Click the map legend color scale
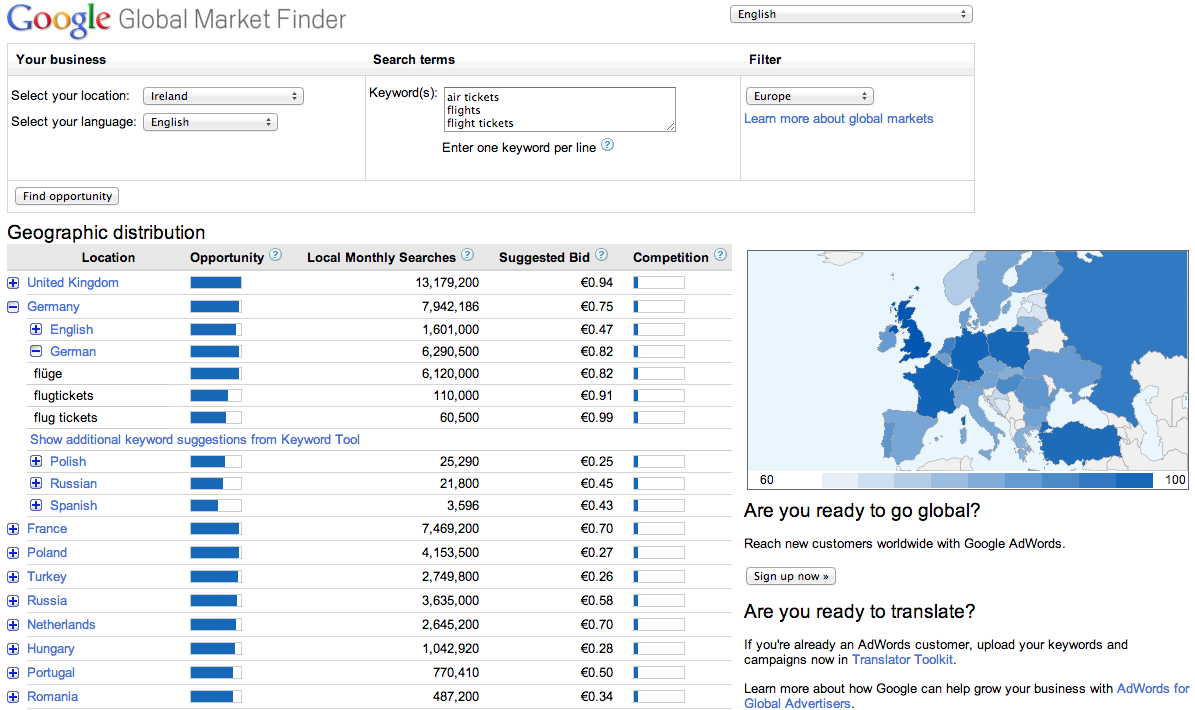This screenshot has width=1195, height=710. pos(987,480)
